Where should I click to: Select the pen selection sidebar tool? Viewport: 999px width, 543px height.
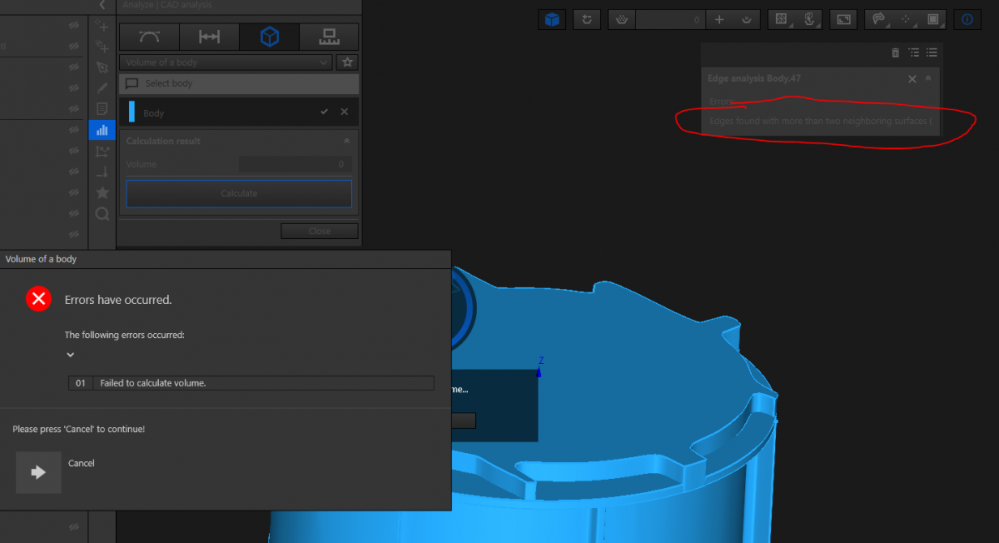click(102, 68)
